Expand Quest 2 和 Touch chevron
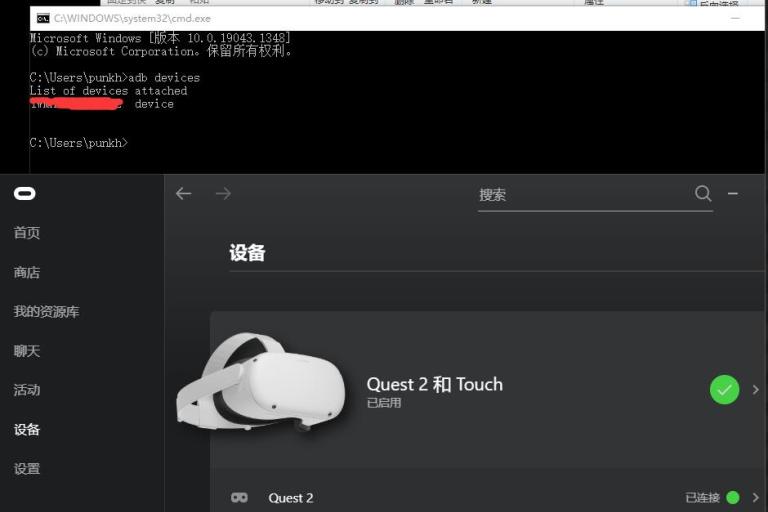The image size is (768, 512). pyautogui.click(x=755, y=390)
